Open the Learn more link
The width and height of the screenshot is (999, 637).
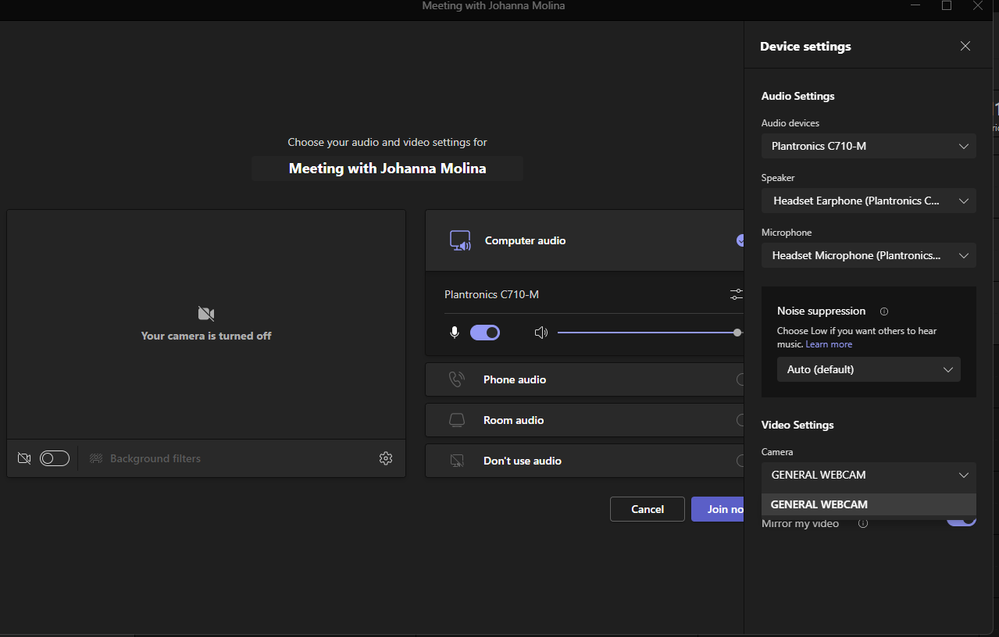pos(828,344)
